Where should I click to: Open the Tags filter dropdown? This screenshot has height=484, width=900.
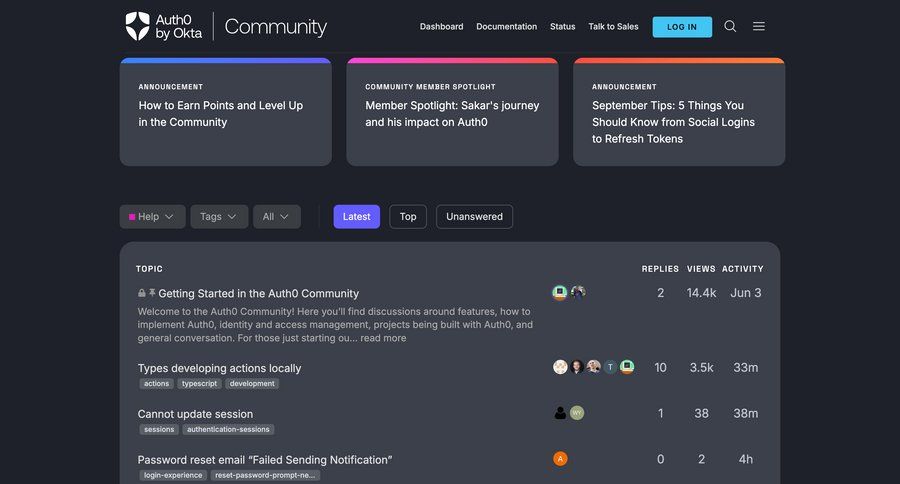(219, 216)
